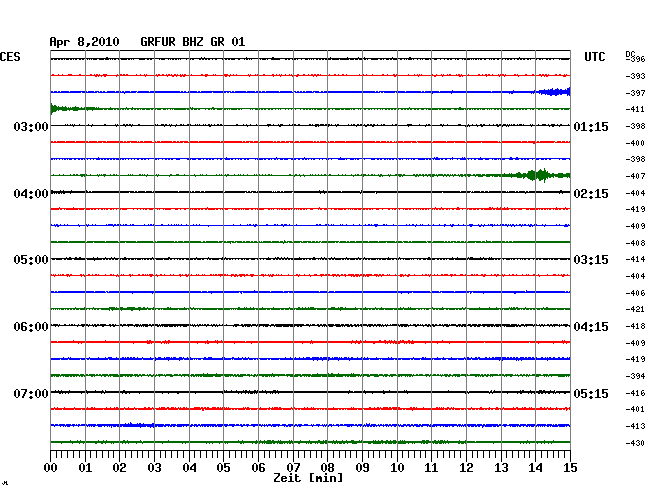Select the "02:15" UTC time label
Image resolution: width=650 pixels, height=494 pixels.
coord(591,194)
